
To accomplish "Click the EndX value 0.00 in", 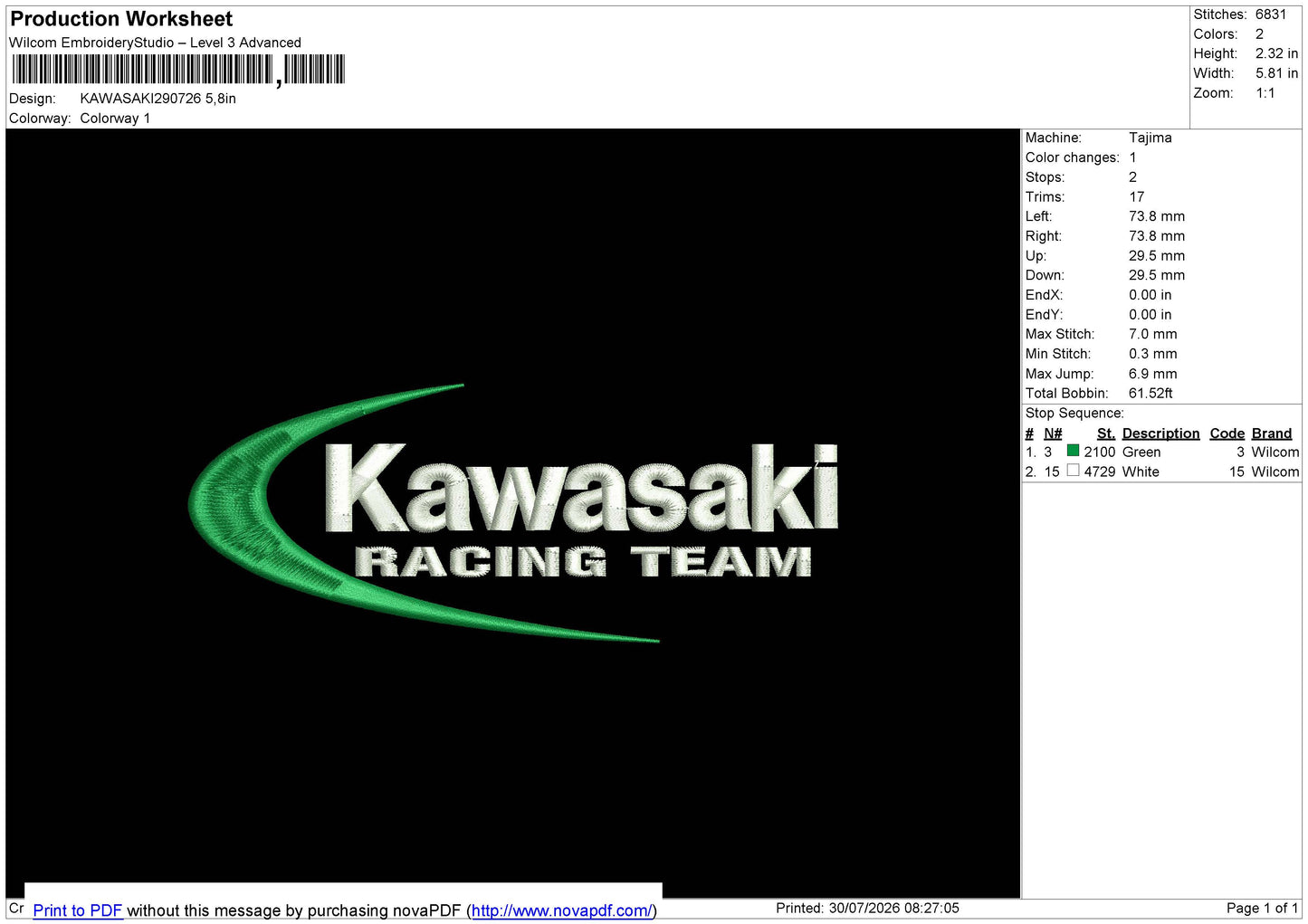I will pyautogui.click(x=1150, y=295).
